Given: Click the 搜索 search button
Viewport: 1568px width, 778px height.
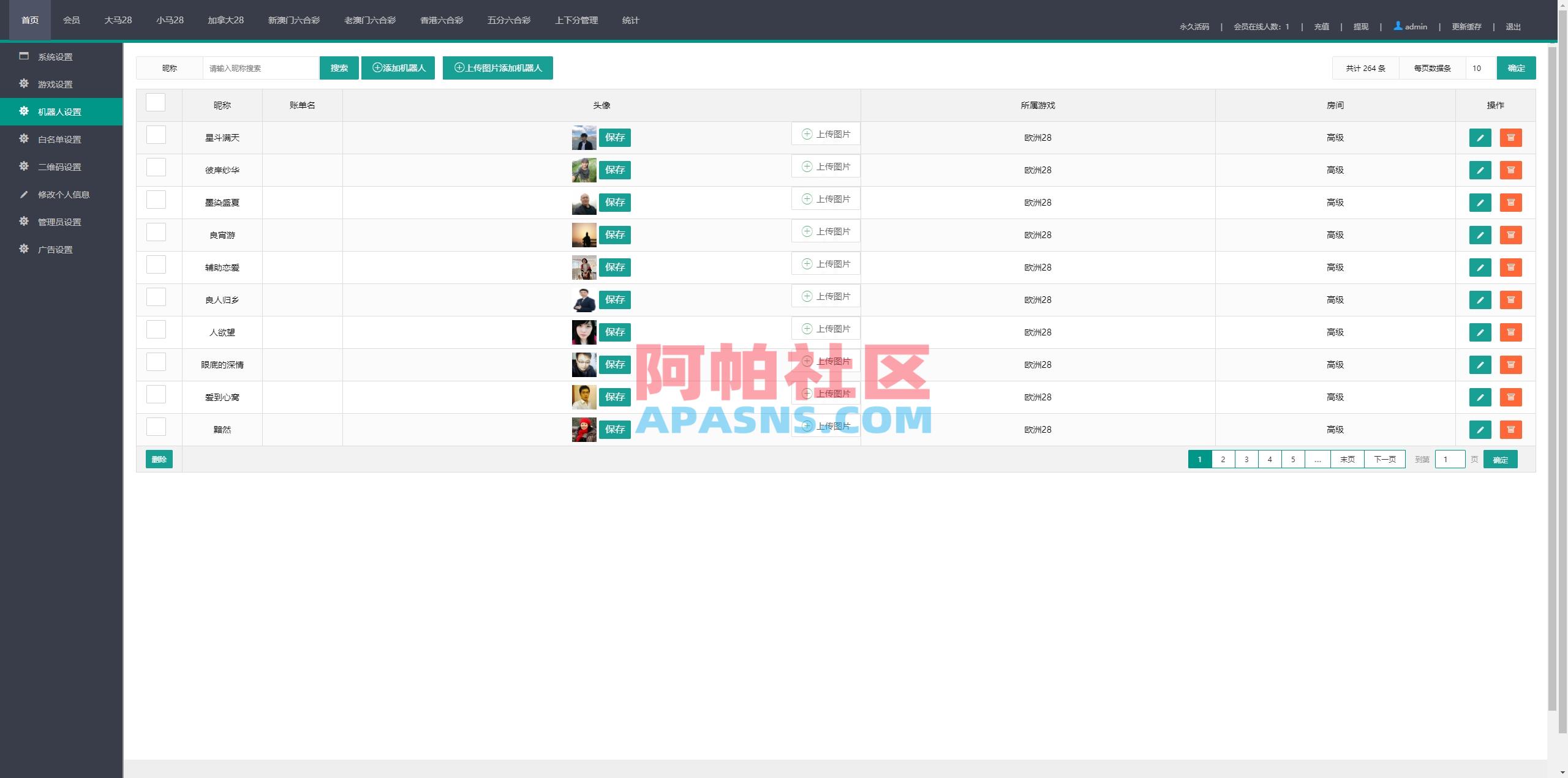Looking at the screenshot, I should [x=338, y=68].
